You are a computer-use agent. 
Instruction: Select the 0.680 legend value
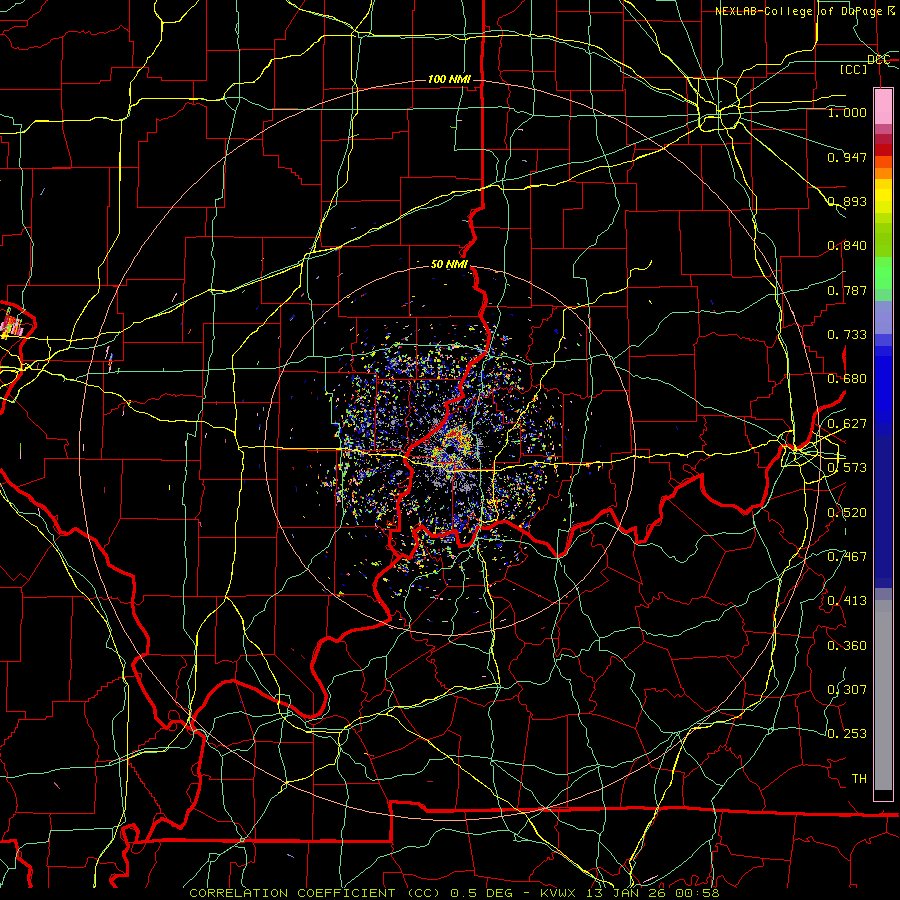847,379
